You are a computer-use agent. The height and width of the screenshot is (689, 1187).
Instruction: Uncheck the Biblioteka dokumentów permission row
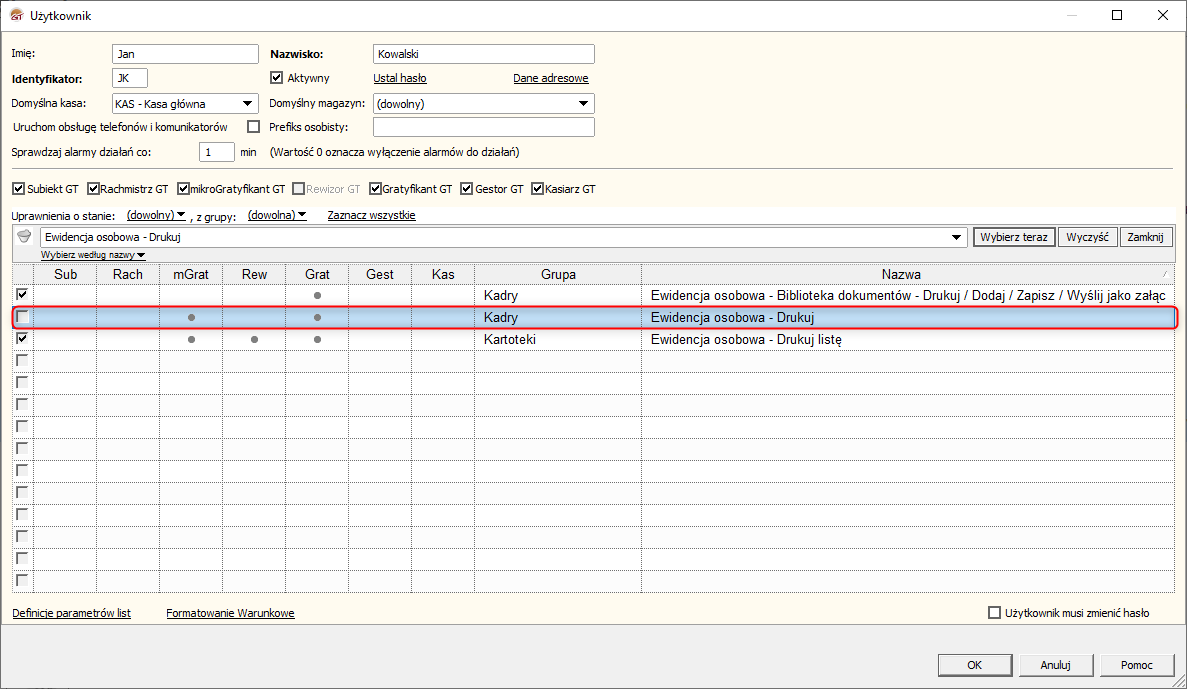coord(22,295)
